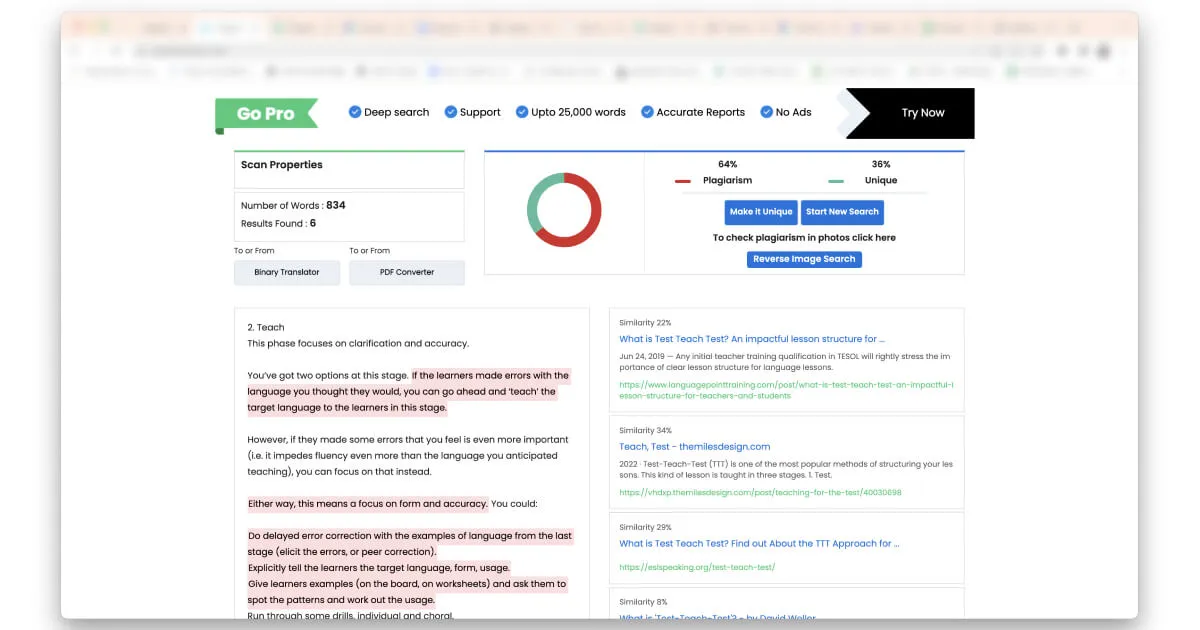Click the Upto 25,000 words checkmark icon
Image resolution: width=1200 pixels, height=630 pixels.
pyautogui.click(x=521, y=112)
